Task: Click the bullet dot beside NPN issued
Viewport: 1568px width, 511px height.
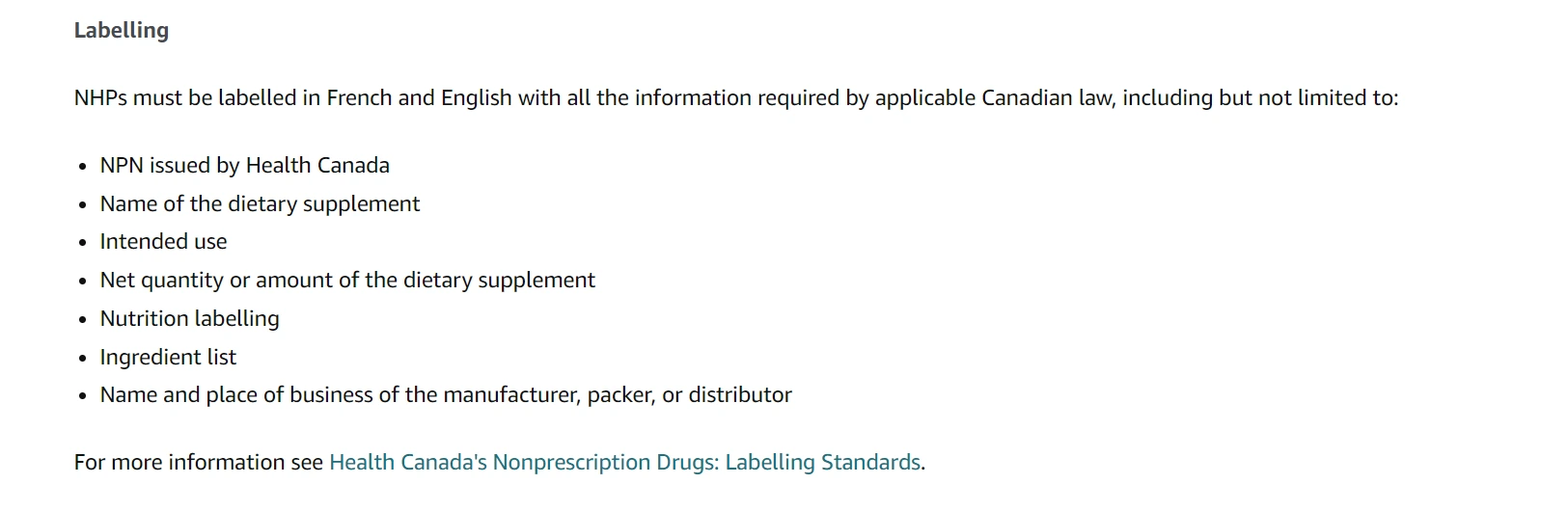Action: 83,167
